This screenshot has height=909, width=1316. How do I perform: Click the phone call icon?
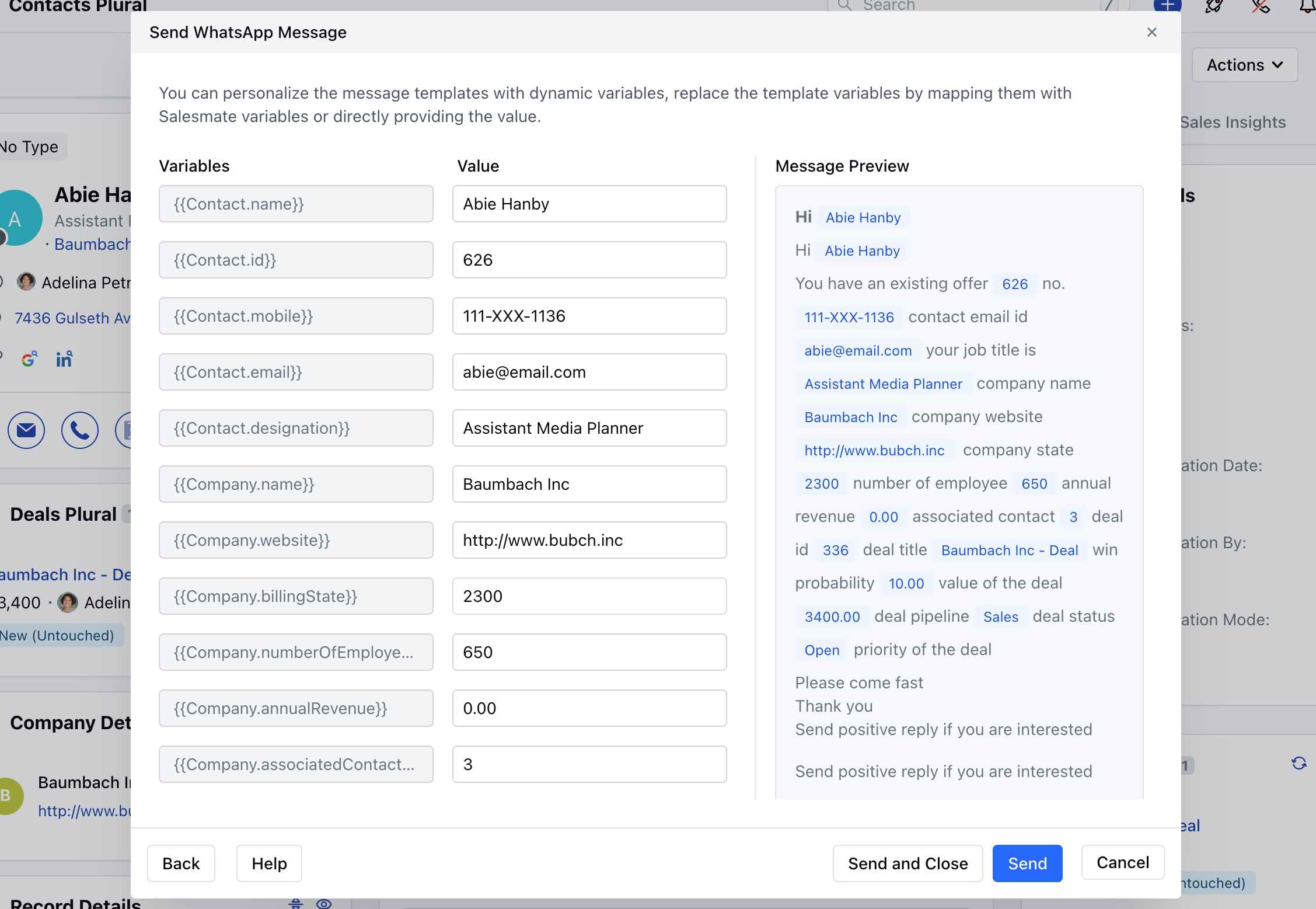[80, 430]
